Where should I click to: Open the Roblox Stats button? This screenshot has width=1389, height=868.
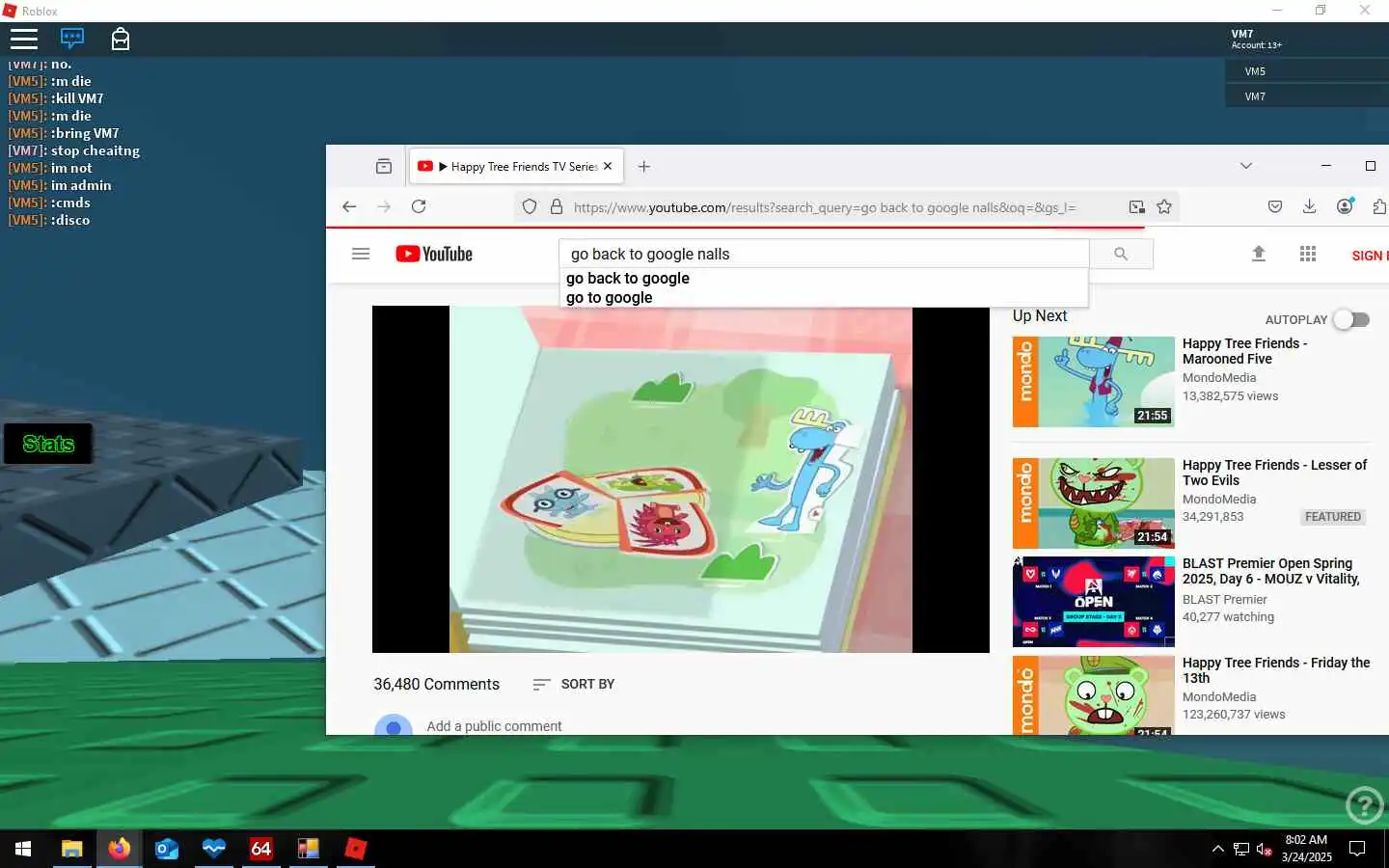coord(48,444)
